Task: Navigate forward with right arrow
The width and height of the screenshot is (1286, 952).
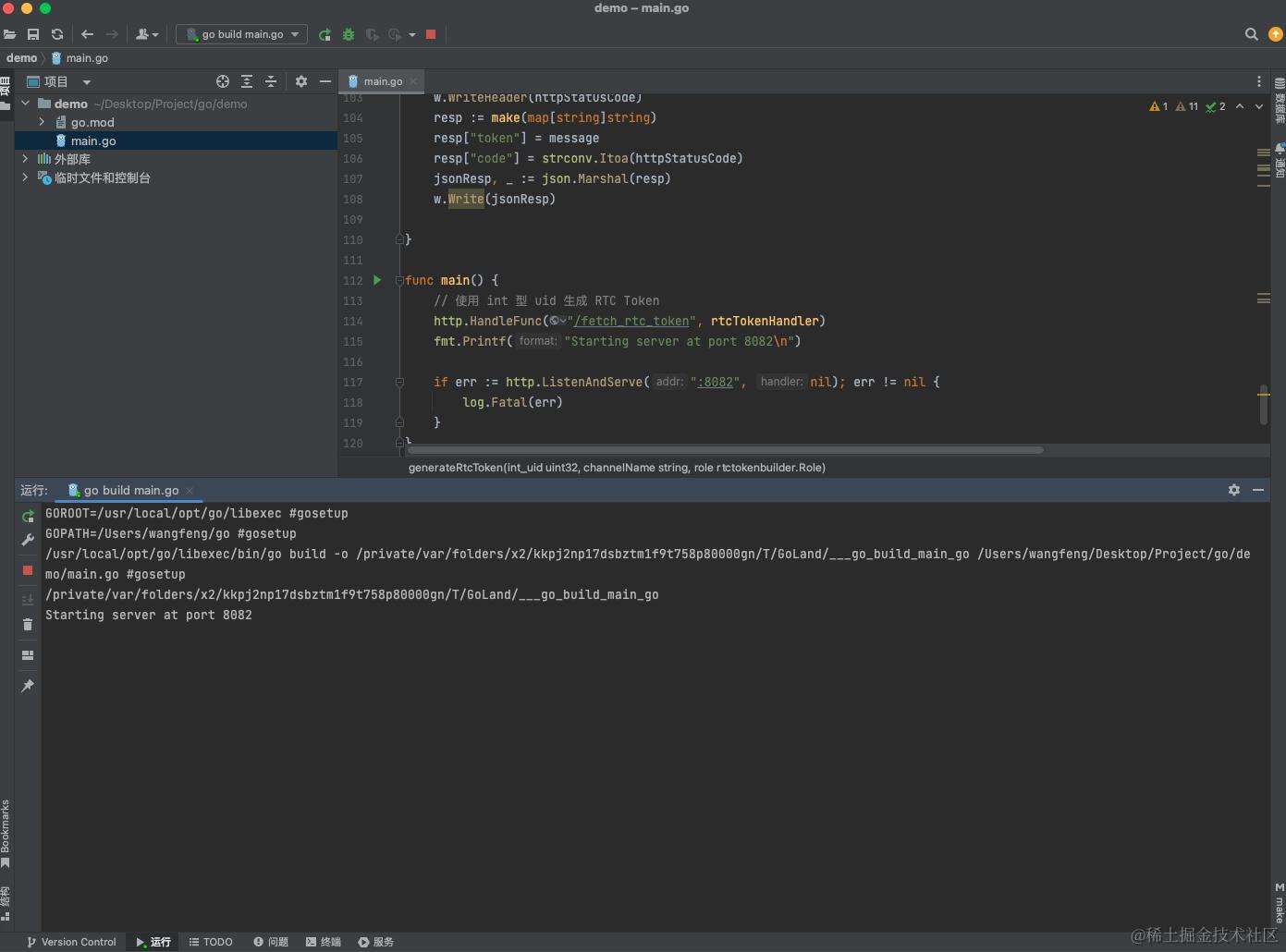Action: [112, 34]
